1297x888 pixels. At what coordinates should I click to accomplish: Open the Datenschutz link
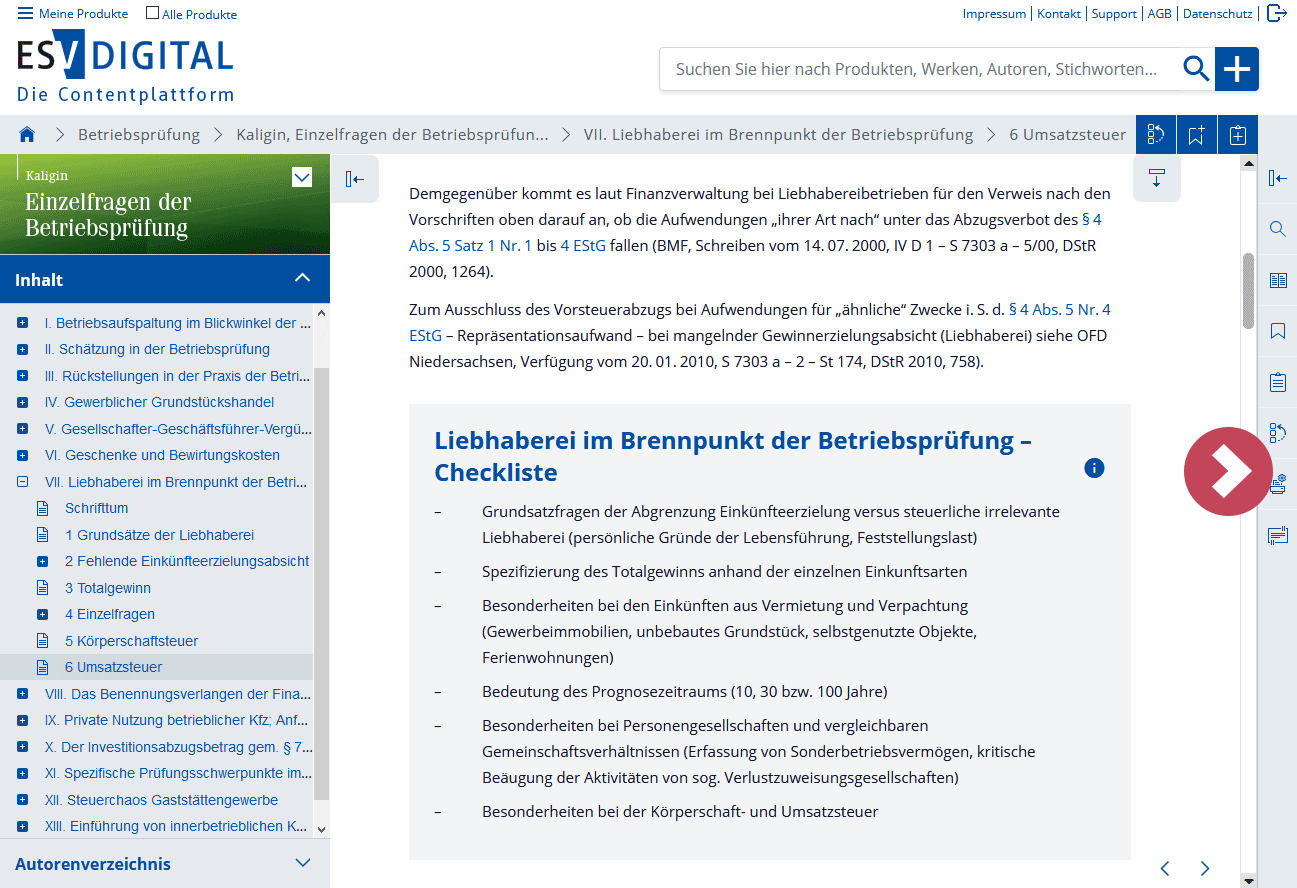pyautogui.click(x=1217, y=14)
